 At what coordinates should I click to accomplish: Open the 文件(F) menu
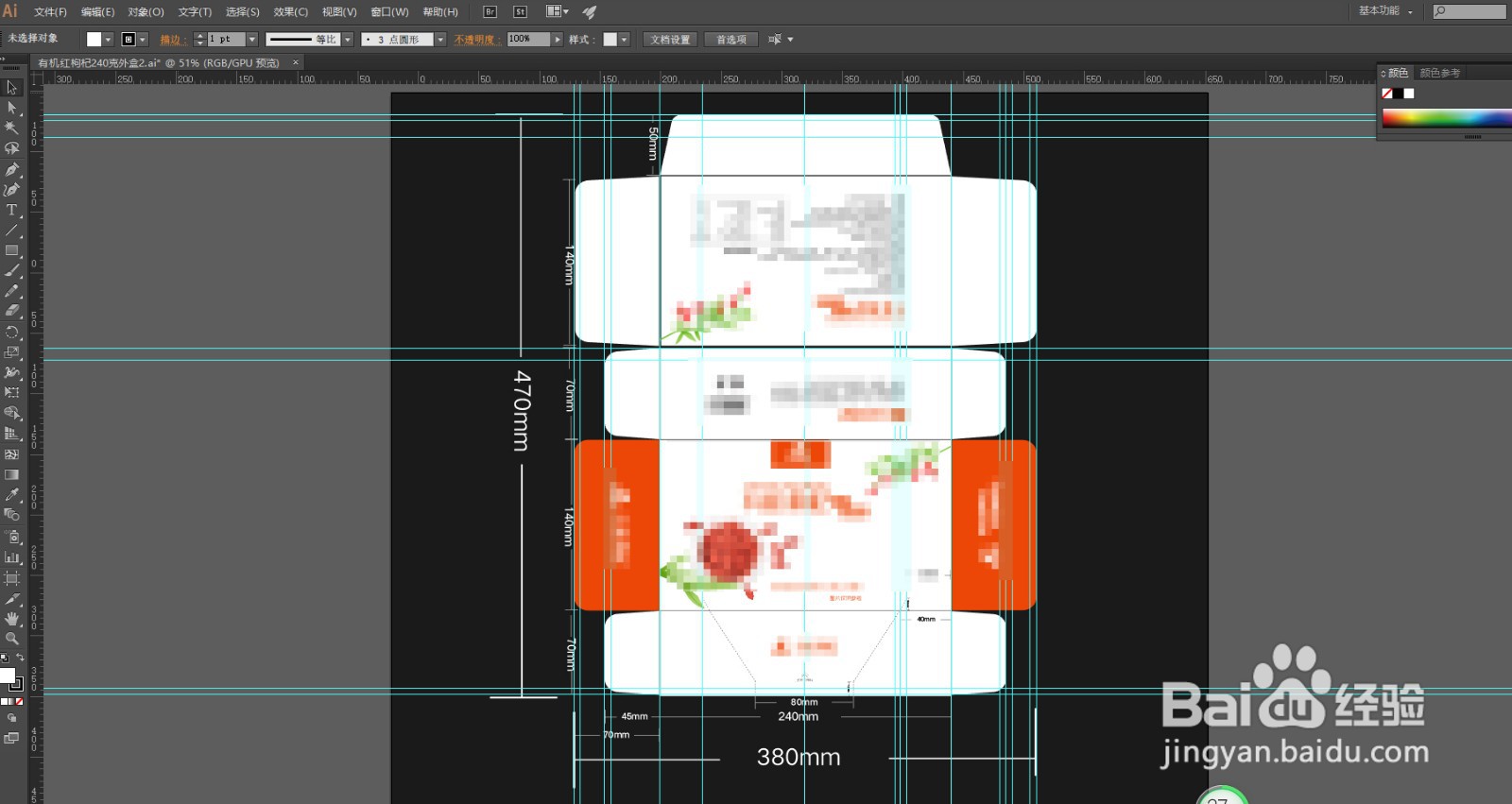(50, 12)
